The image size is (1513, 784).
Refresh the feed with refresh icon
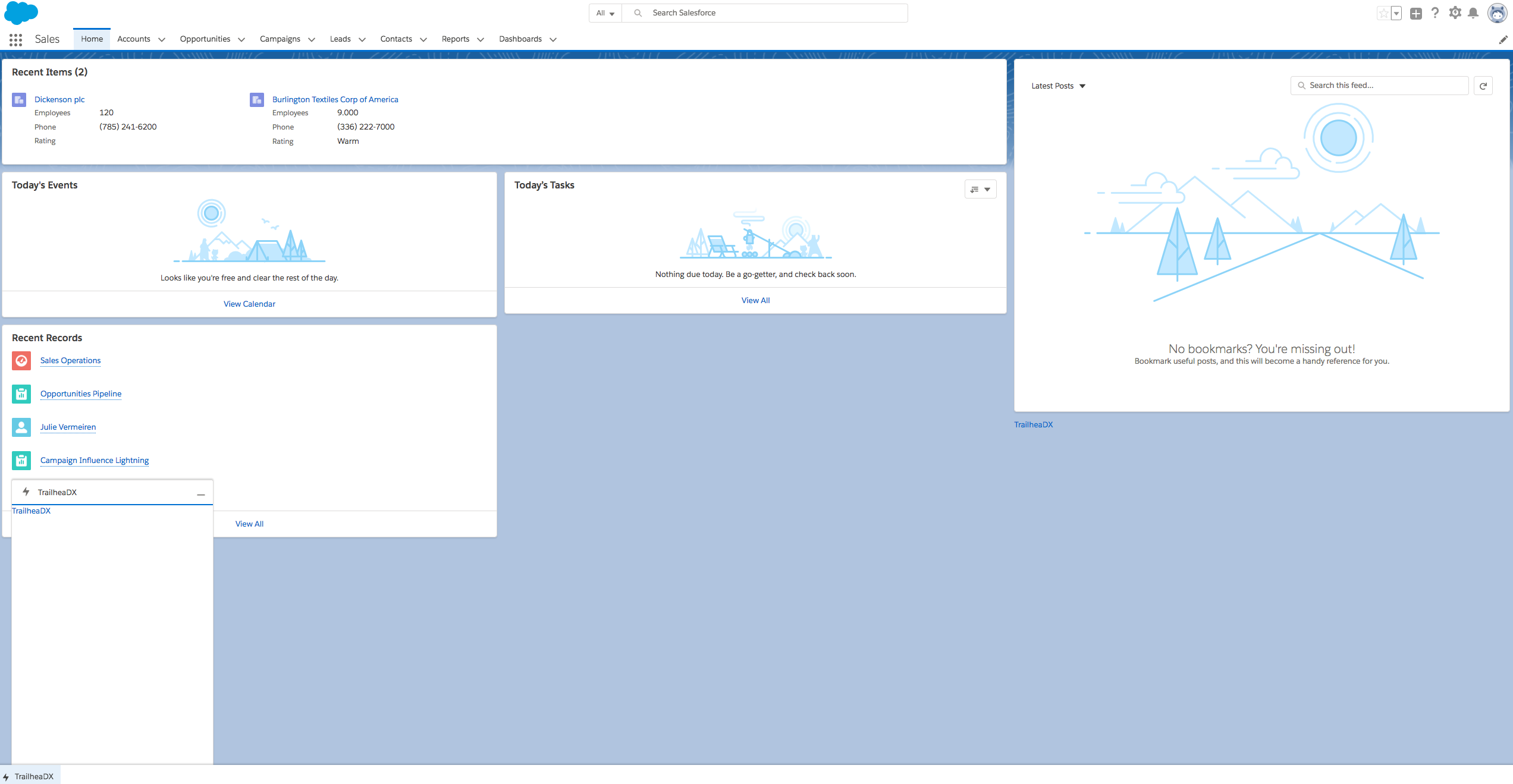coord(1483,86)
